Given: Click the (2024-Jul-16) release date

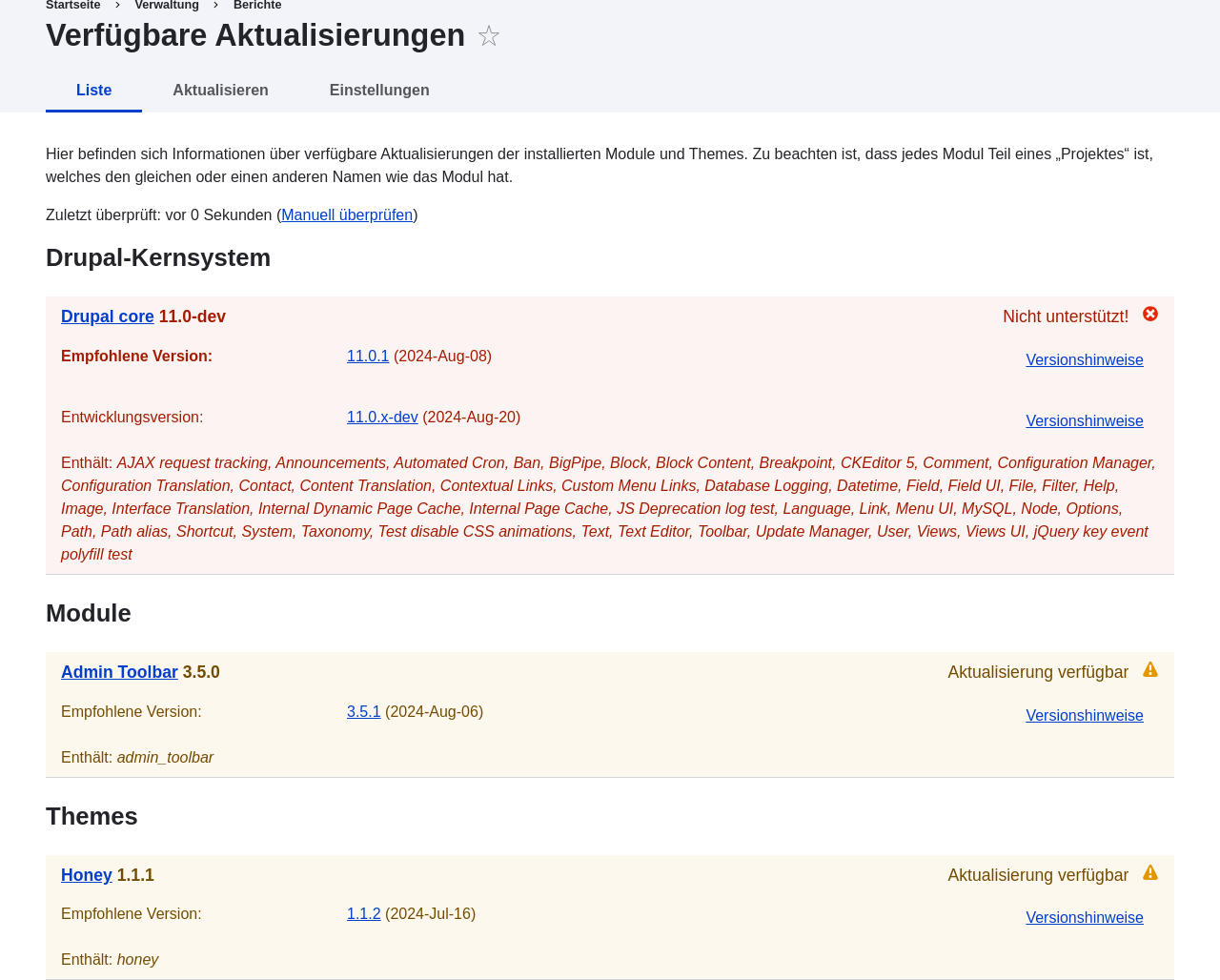Looking at the screenshot, I should point(430,914).
